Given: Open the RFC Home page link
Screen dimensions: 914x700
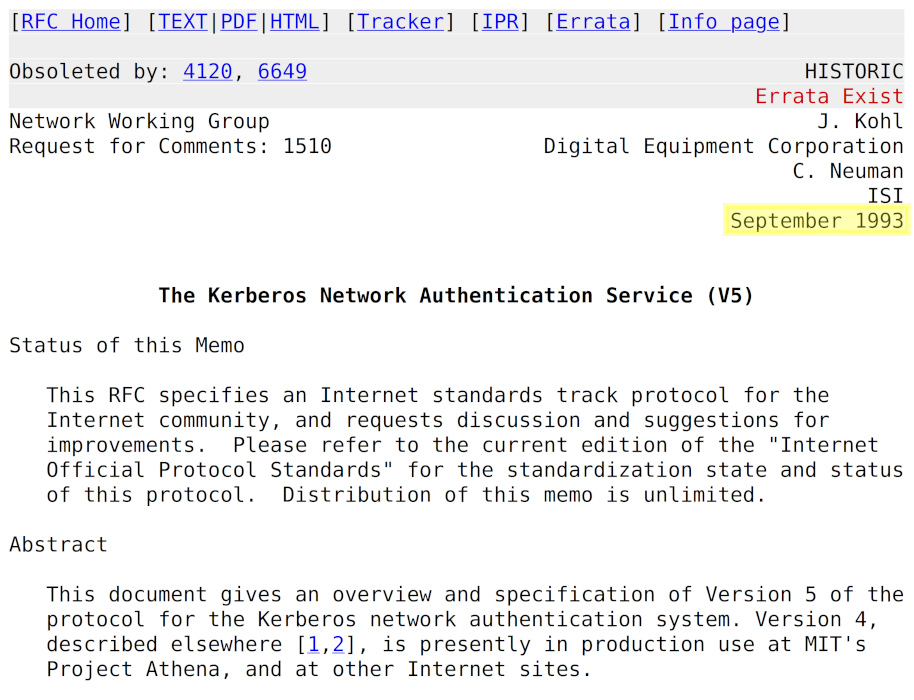Looking at the screenshot, I should click(x=69, y=21).
